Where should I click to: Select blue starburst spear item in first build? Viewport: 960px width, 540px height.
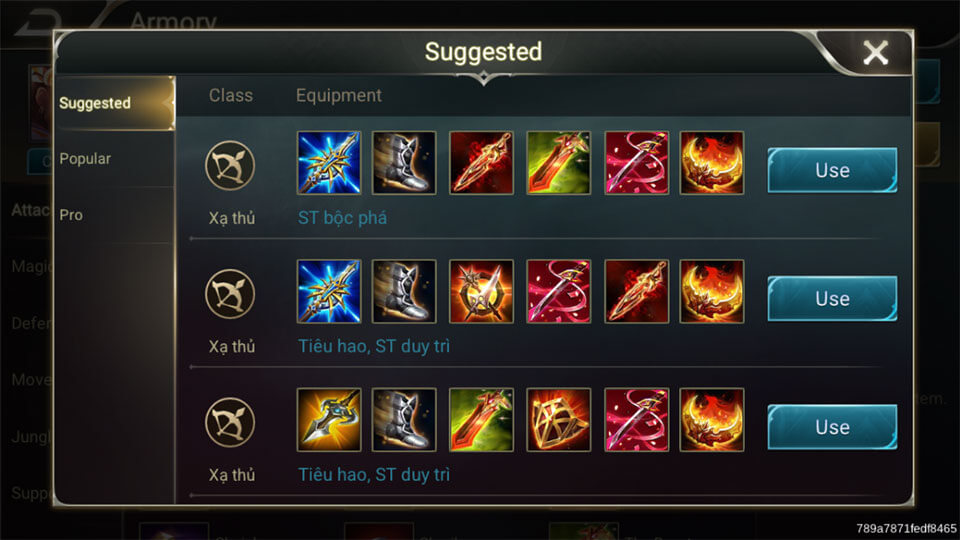point(329,163)
